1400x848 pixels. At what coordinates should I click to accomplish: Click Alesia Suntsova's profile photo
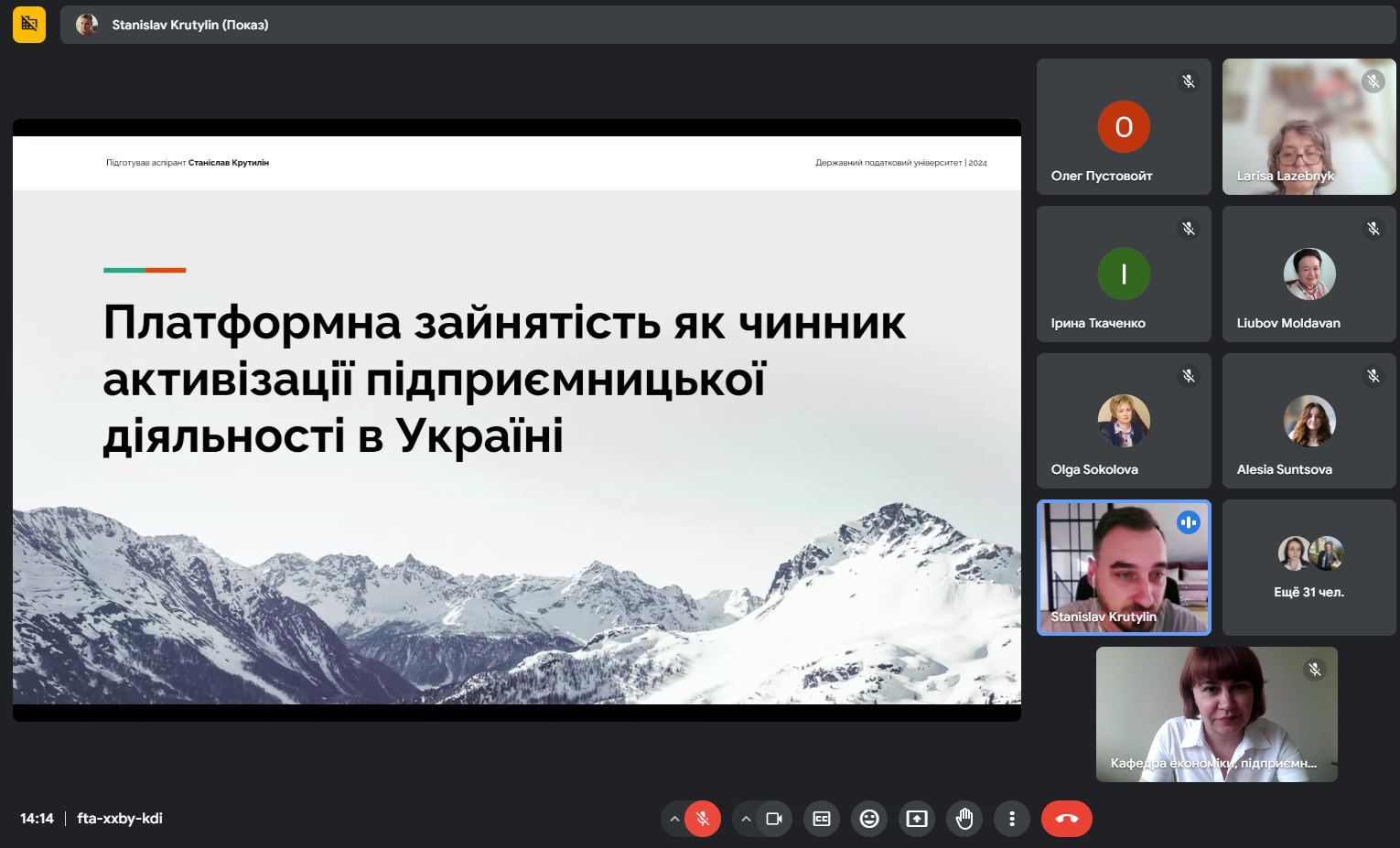coord(1309,421)
